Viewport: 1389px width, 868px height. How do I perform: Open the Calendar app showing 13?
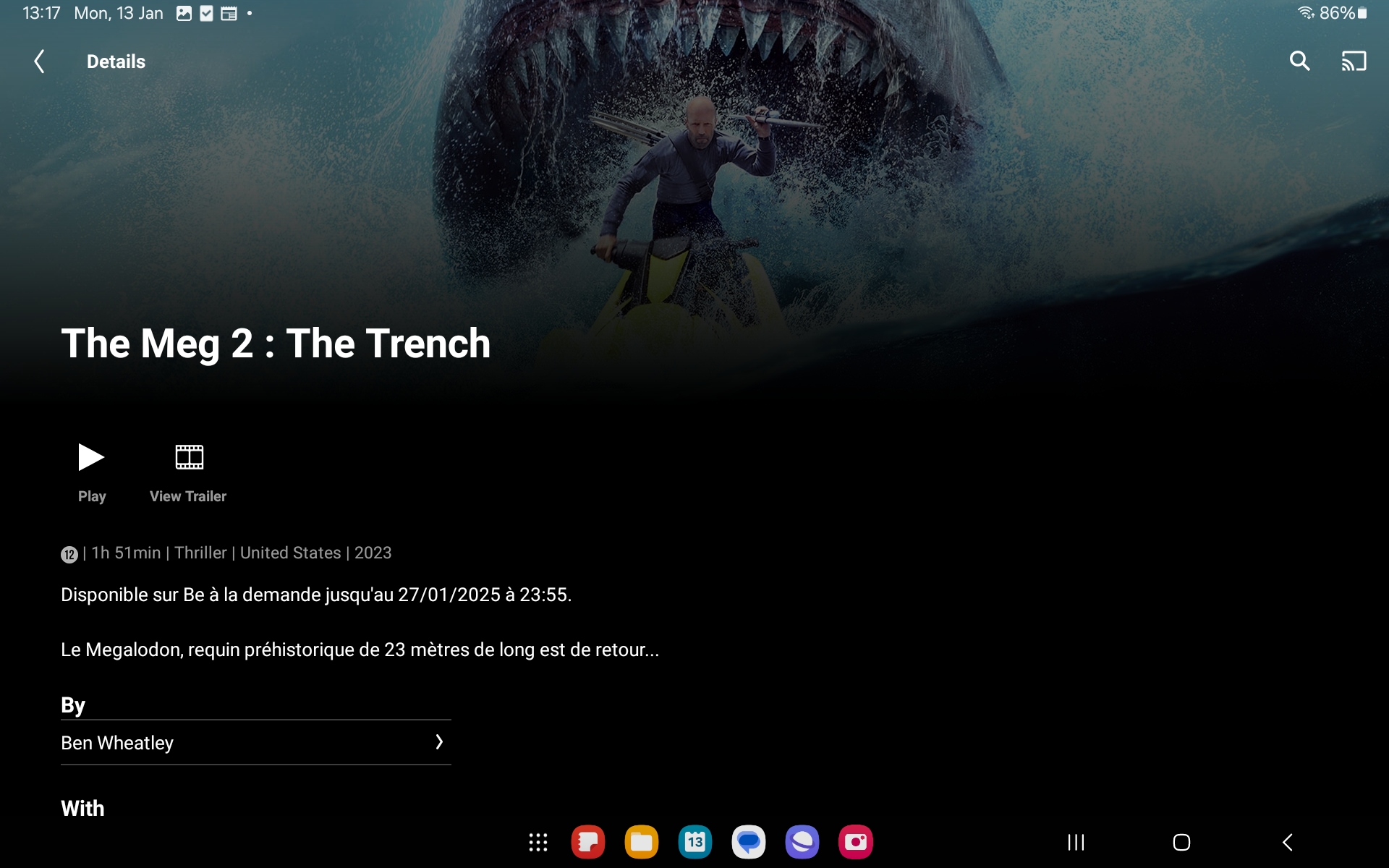point(694,842)
